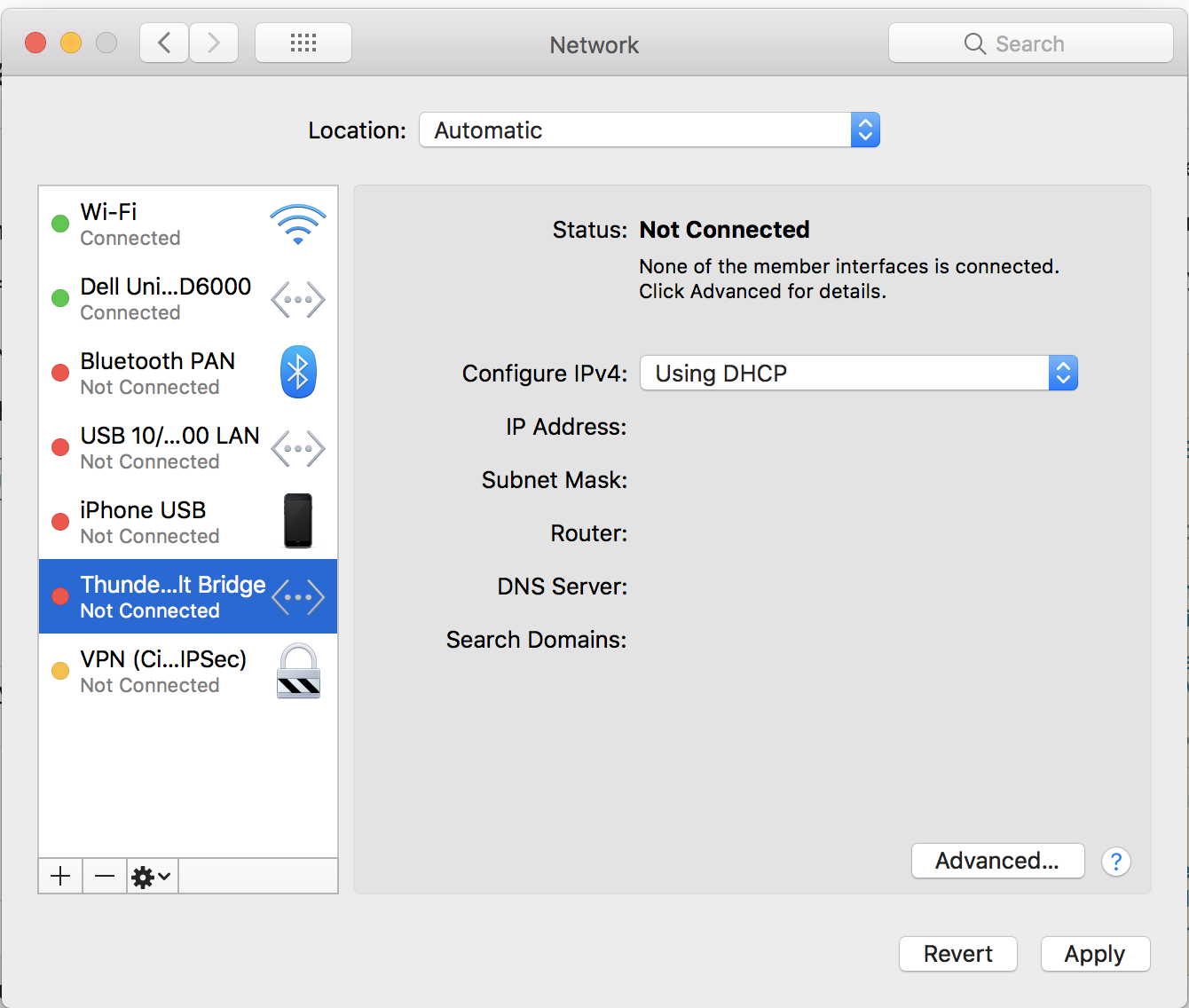The height and width of the screenshot is (1008, 1189).
Task: Select the iPhone USB service
Action: (x=188, y=522)
